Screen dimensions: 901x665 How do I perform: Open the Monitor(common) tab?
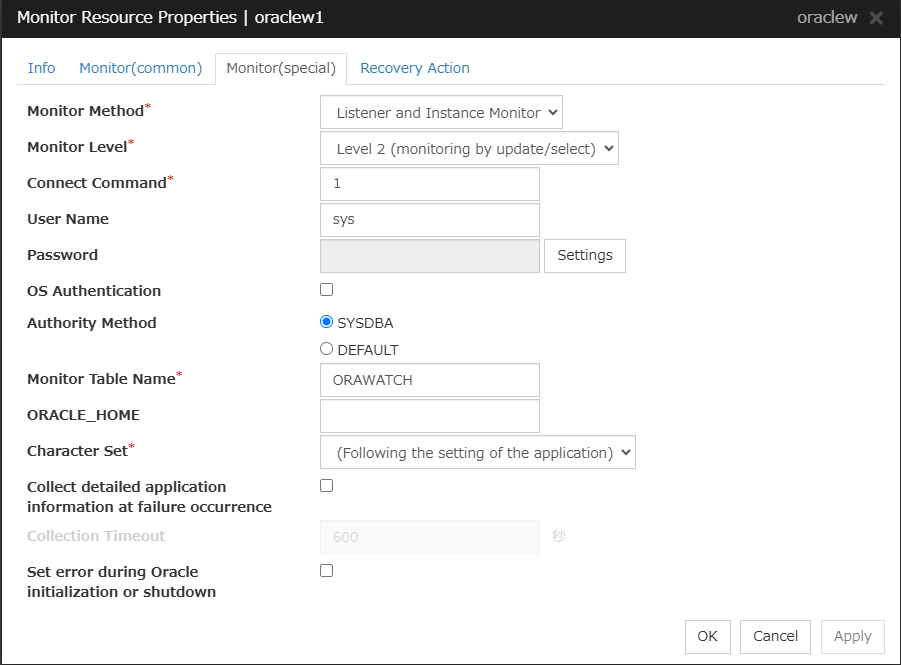141,68
